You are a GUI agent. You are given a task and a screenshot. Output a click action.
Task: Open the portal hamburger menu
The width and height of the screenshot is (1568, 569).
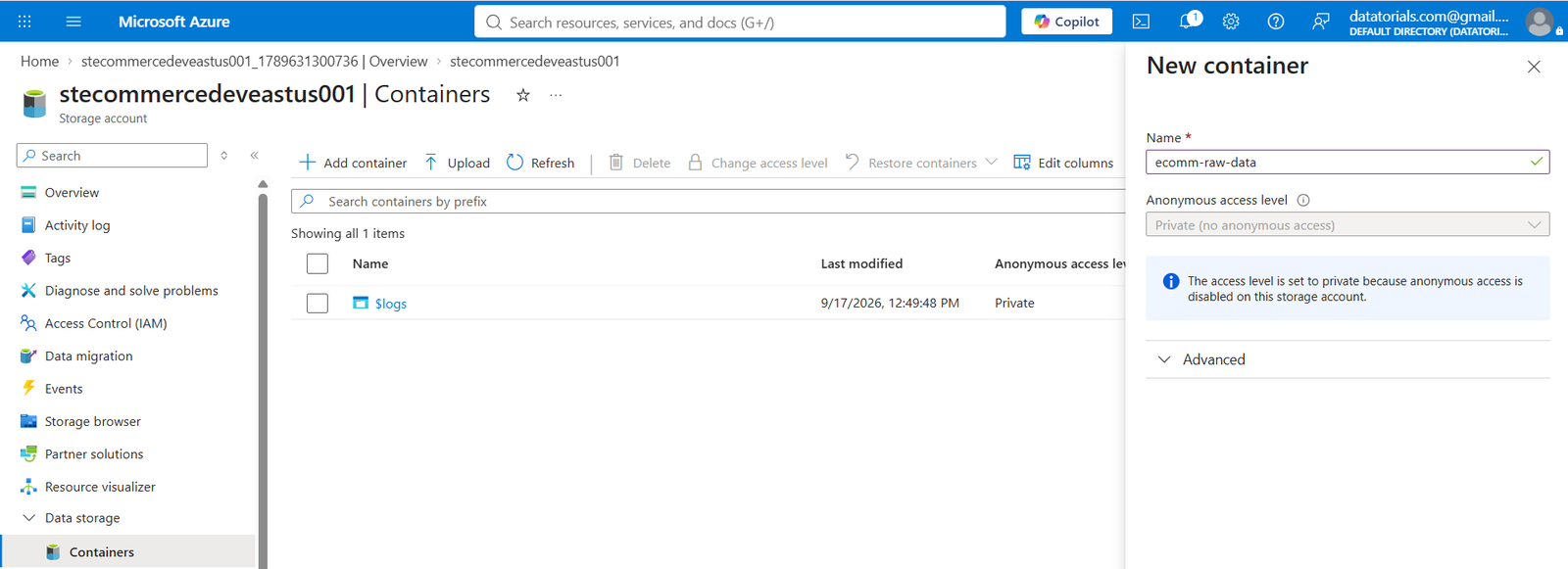(x=73, y=22)
